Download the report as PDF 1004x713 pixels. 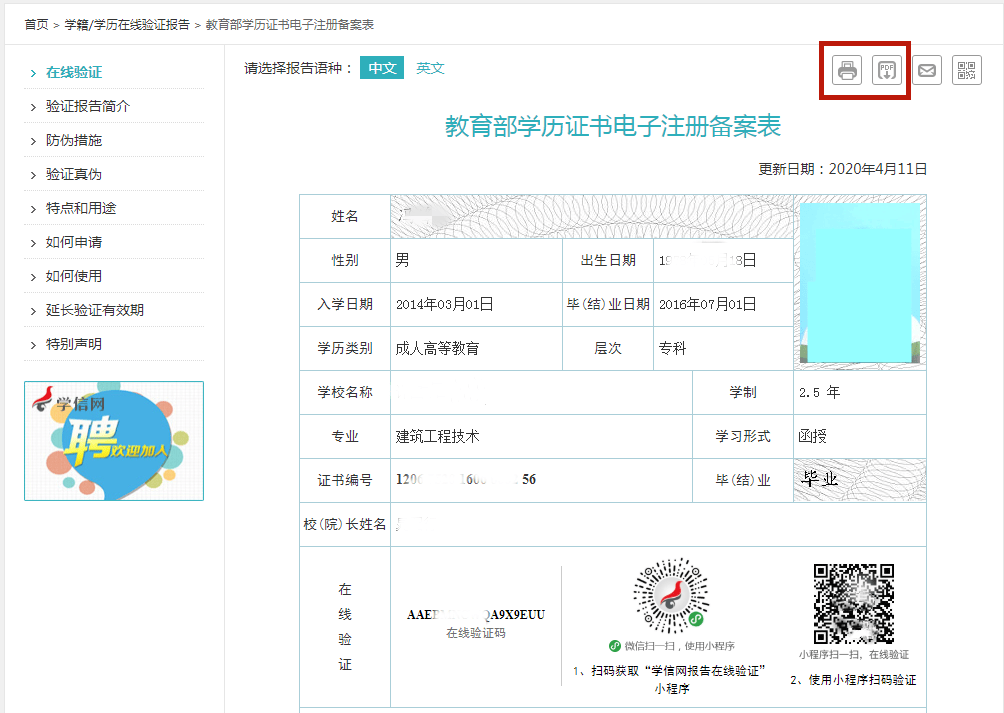887,70
